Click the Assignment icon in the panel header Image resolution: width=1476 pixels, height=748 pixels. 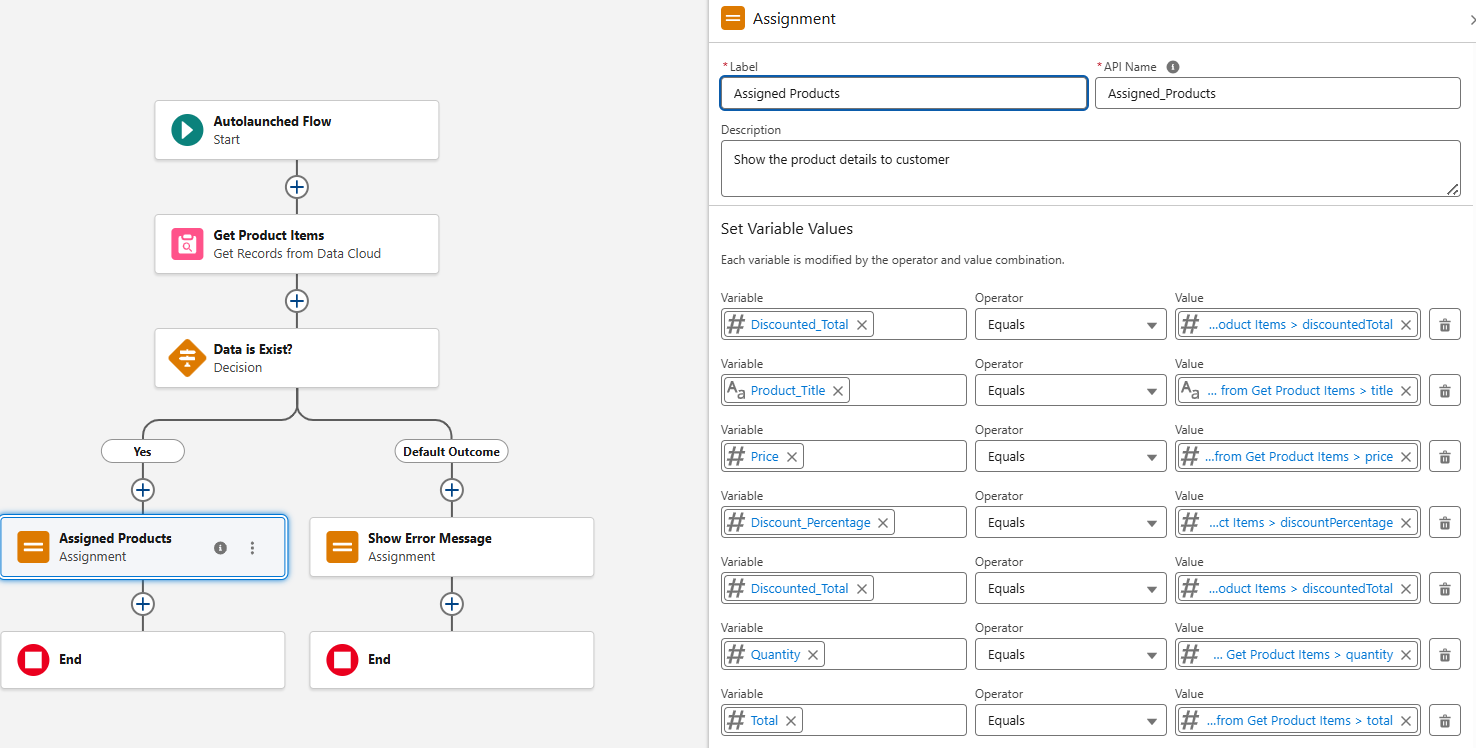(x=733, y=17)
